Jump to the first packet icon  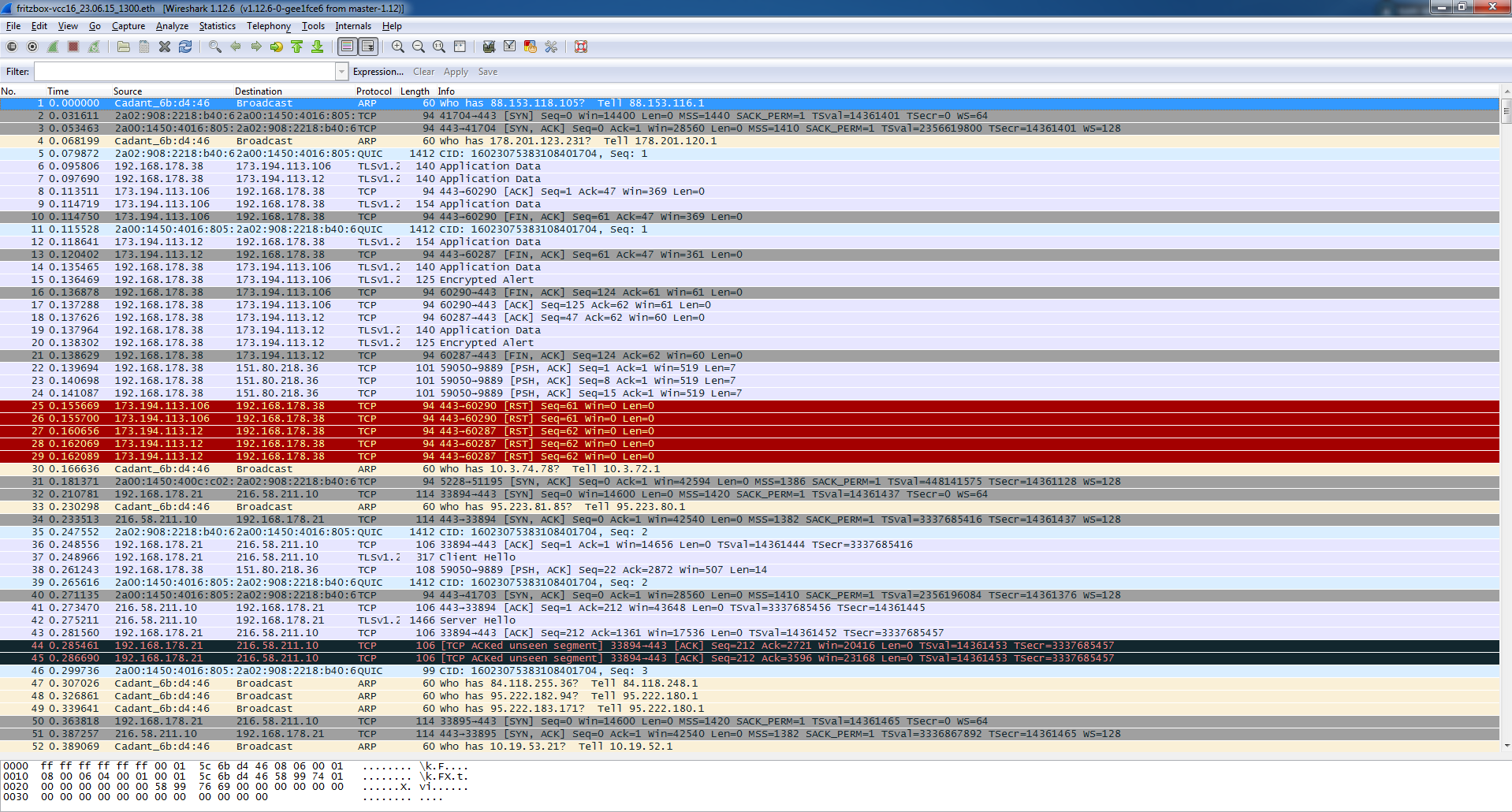(297, 47)
